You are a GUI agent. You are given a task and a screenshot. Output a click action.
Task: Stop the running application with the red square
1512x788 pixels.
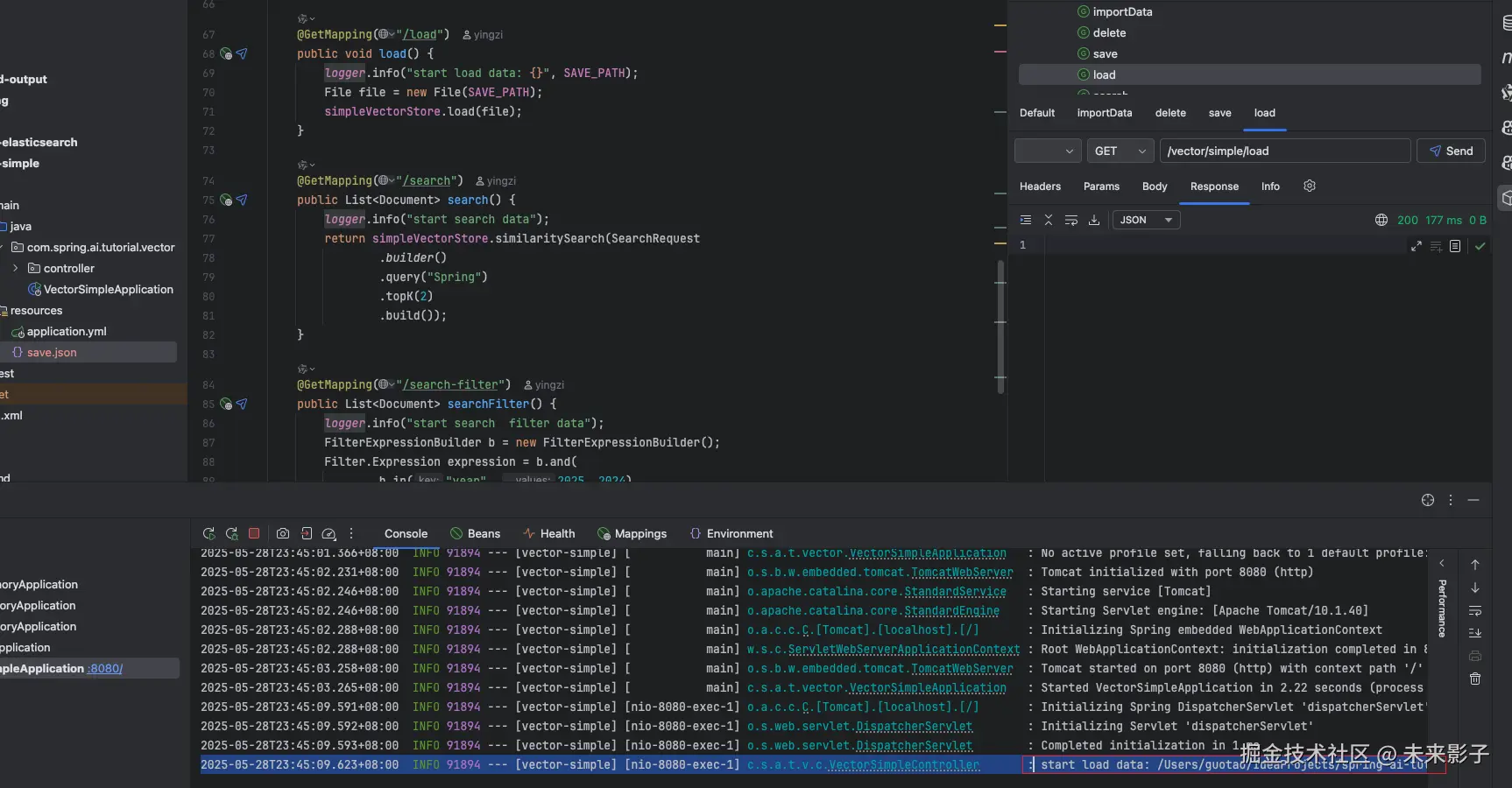tap(254, 533)
